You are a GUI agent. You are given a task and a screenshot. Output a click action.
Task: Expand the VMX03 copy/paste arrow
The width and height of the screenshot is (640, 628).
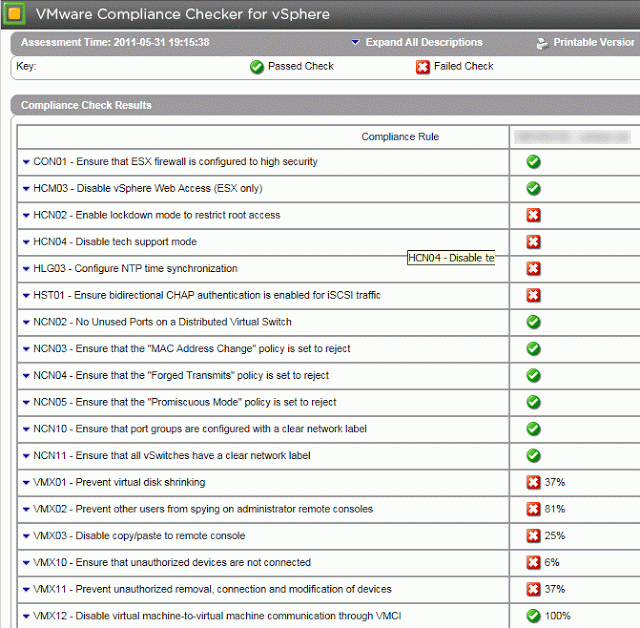pyautogui.click(x=26, y=536)
